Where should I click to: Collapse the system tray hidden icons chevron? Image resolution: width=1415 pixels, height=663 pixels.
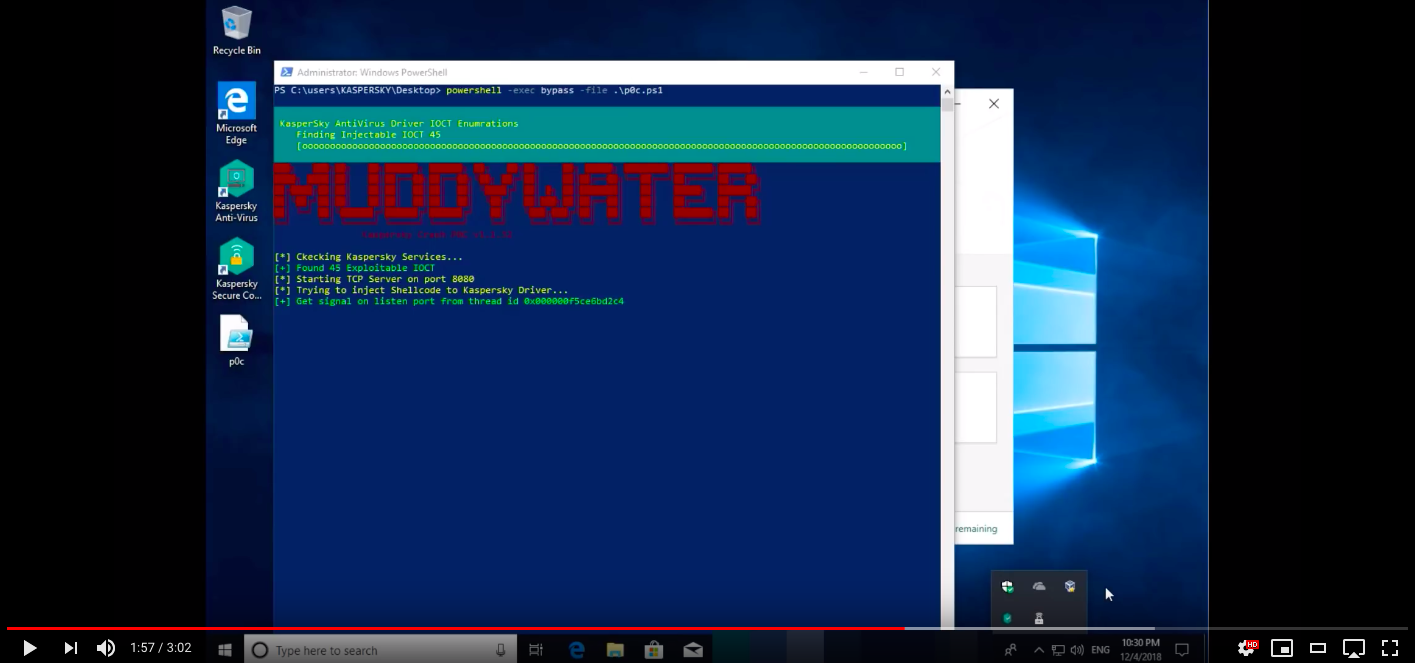click(x=1039, y=650)
